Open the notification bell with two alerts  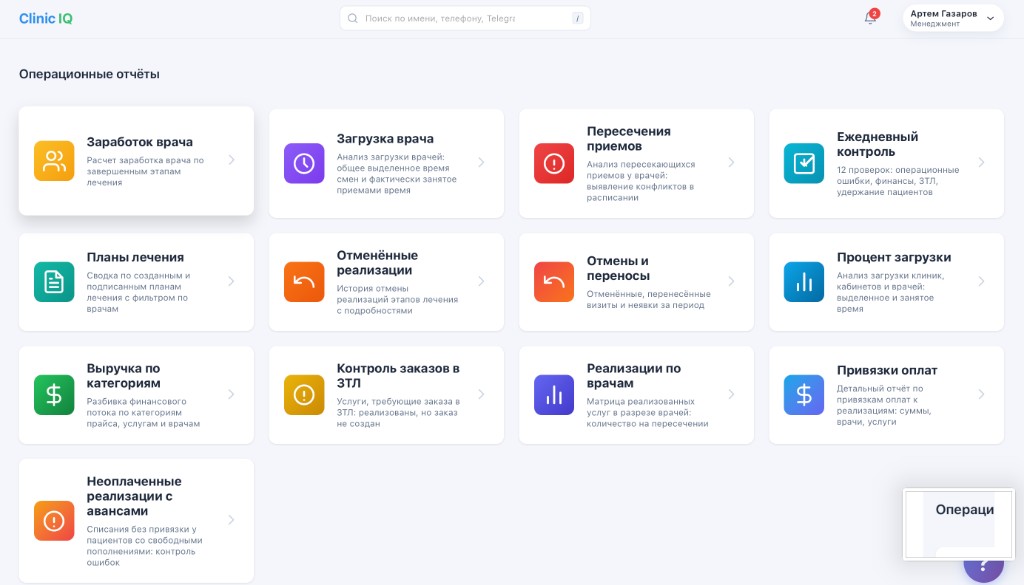(868, 19)
